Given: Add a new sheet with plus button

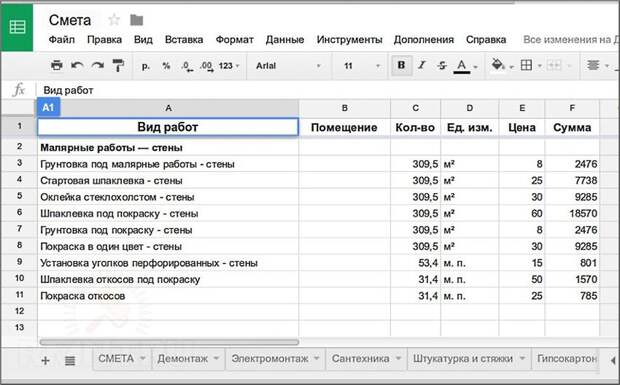Looking at the screenshot, I should tap(45, 360).
